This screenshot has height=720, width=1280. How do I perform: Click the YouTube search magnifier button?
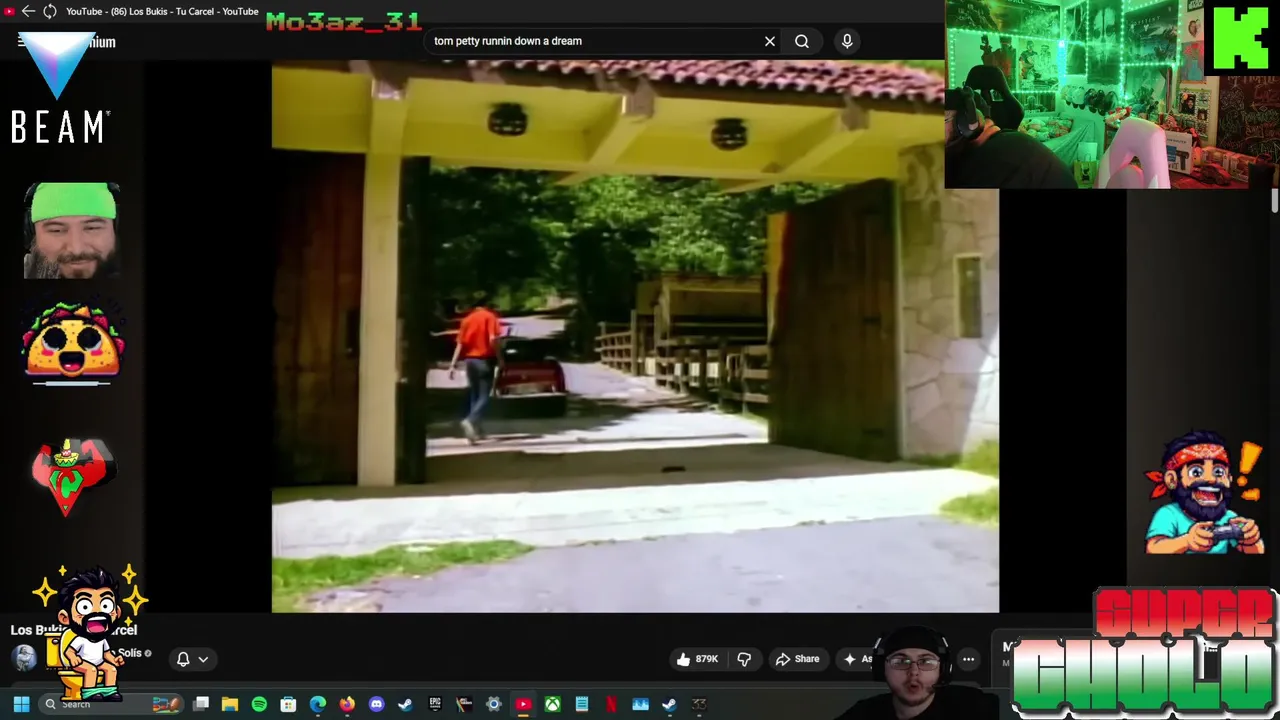pyautogui.click(x=802, y=41)
